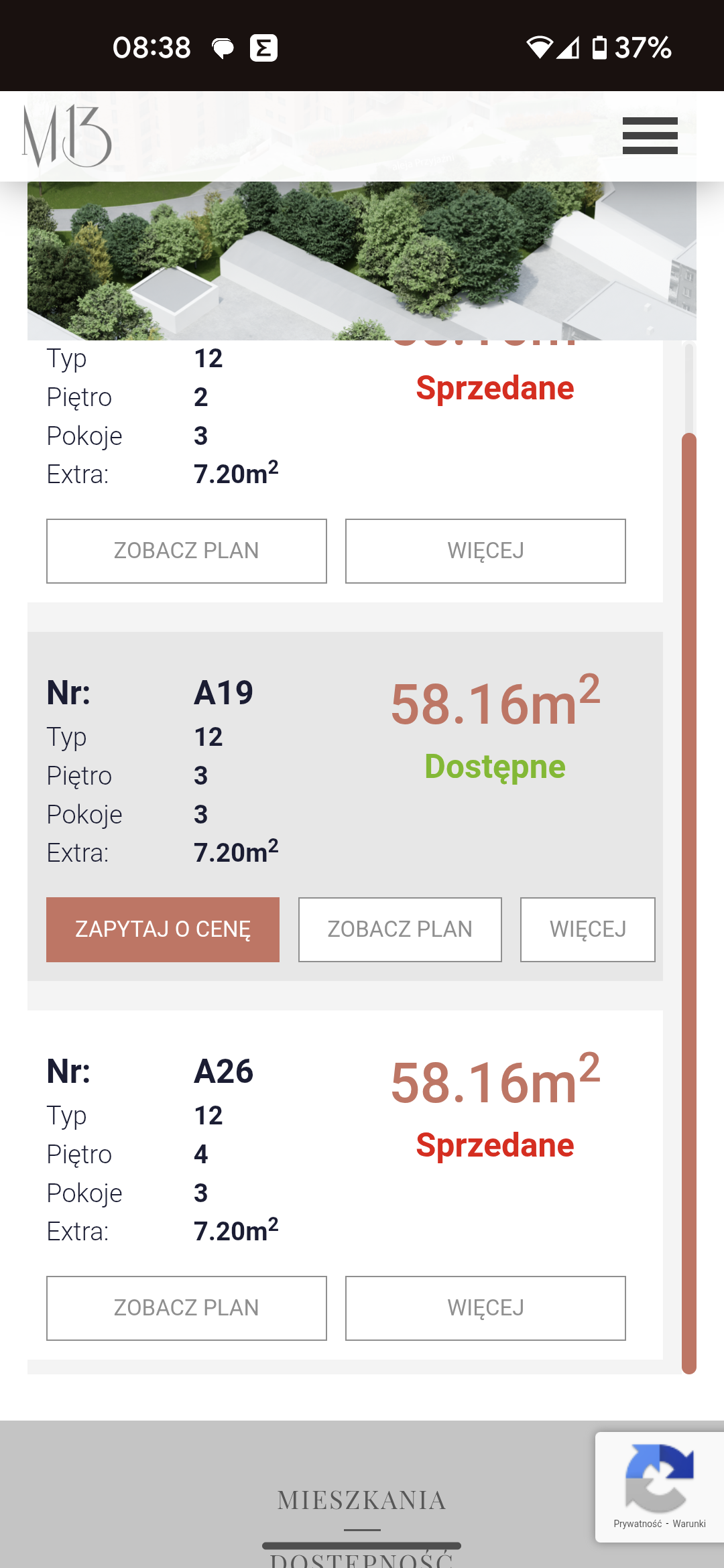Tap the battery status icon

point(599,48)
